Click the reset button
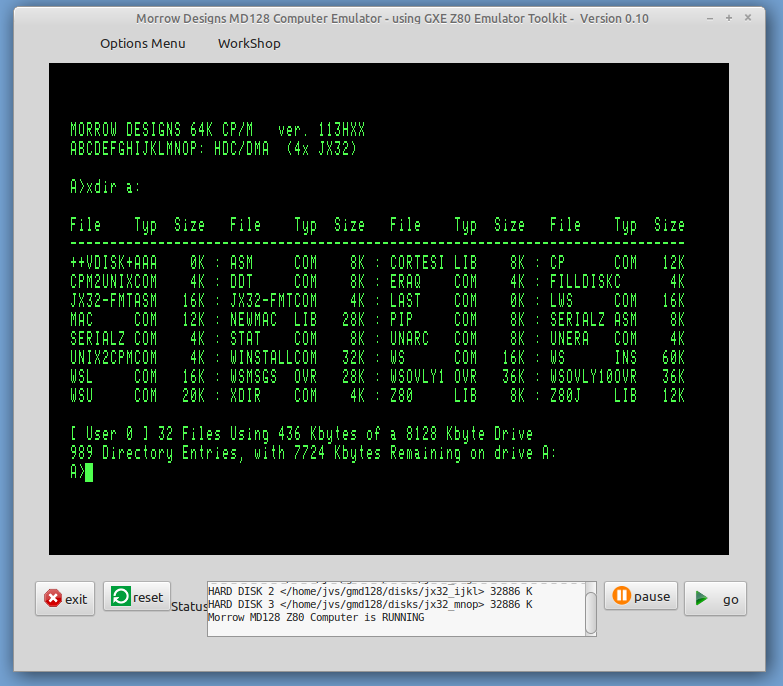Screen dimensions: 783x686 coord(137,597)
